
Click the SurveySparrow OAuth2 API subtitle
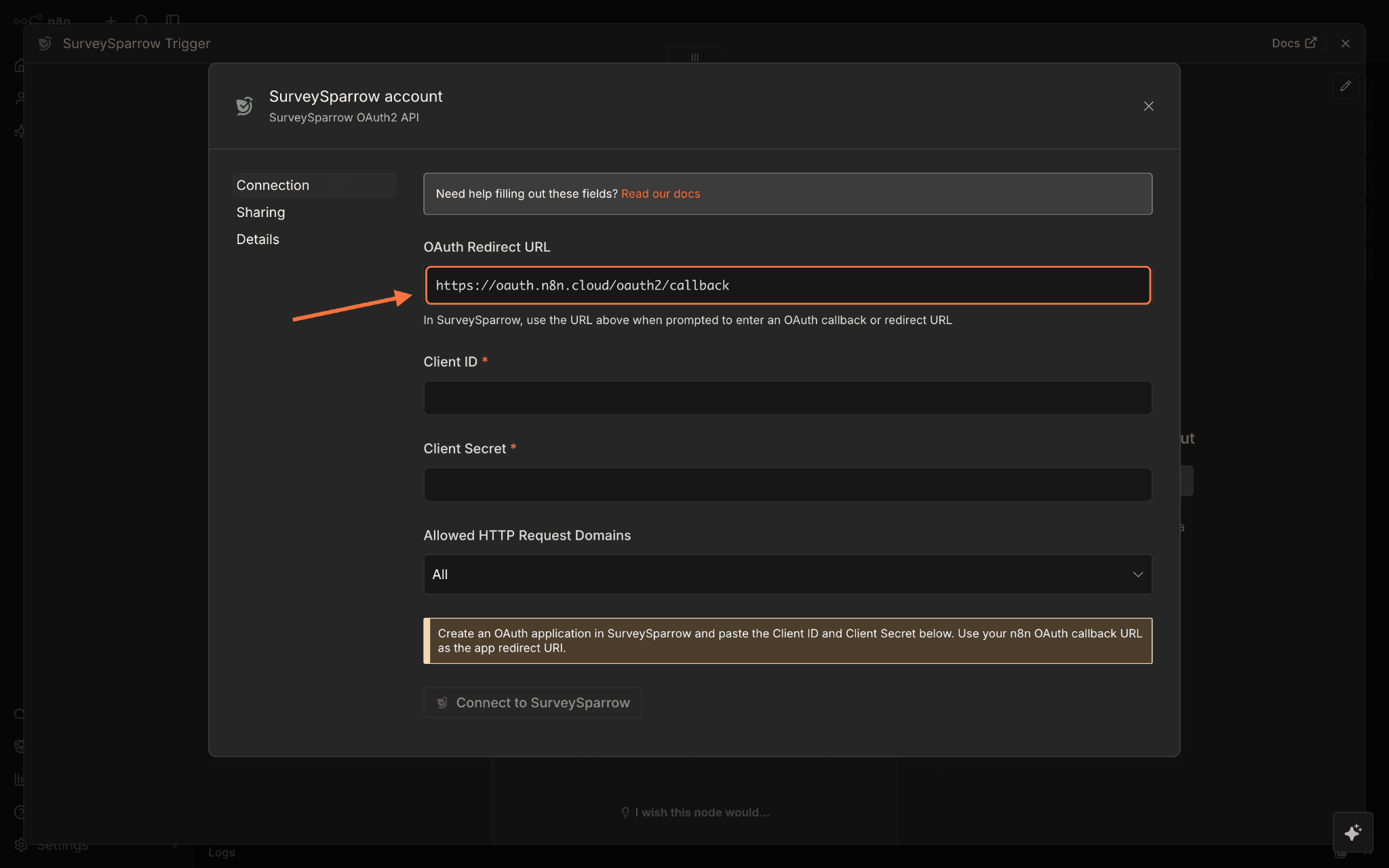click(344, 117)
